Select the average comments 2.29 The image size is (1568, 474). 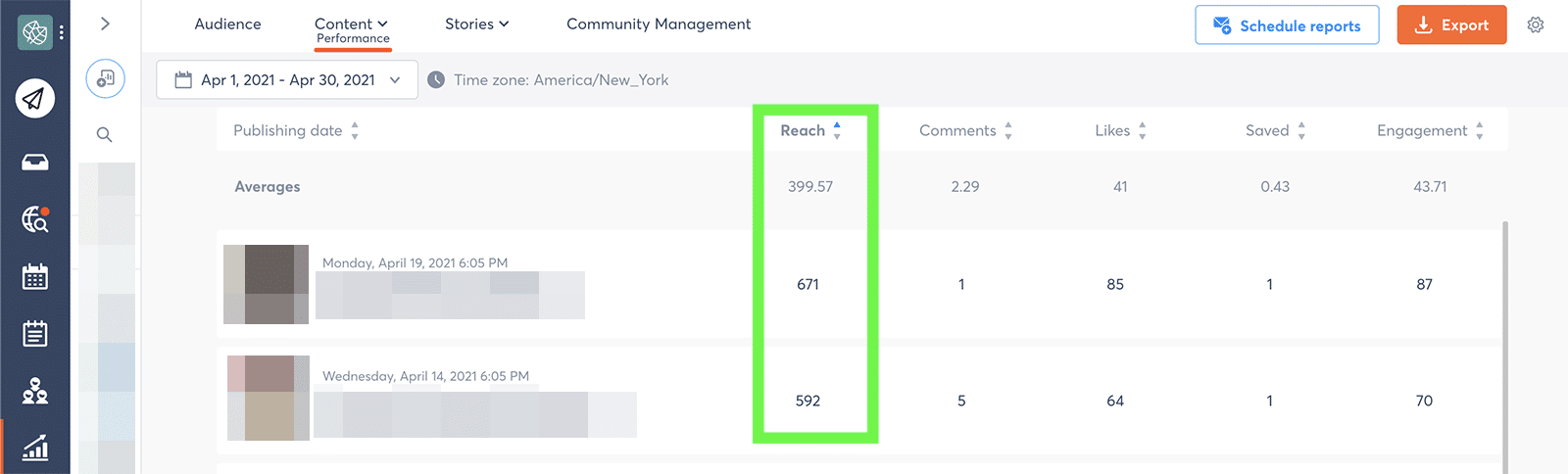click(965, 187)
